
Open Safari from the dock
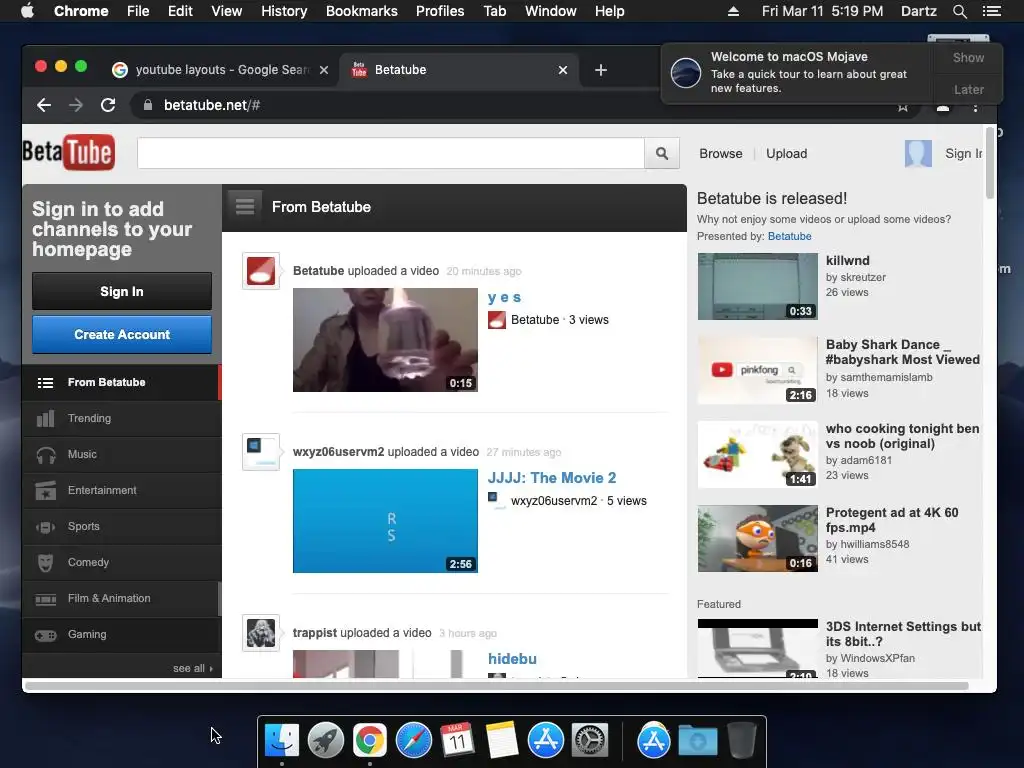414,741
